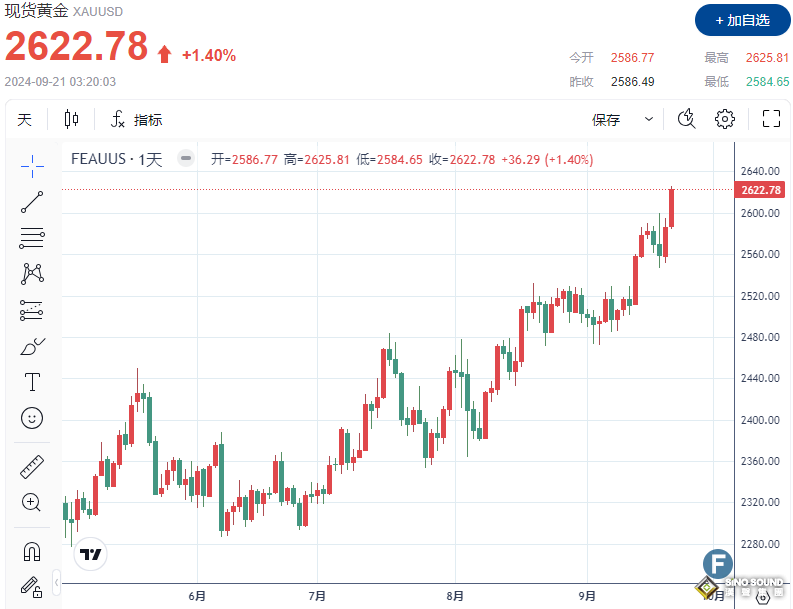The image size is (793, 609).
Task: Open the 天 timeframe interval dropdown
Action: (25, 120)
